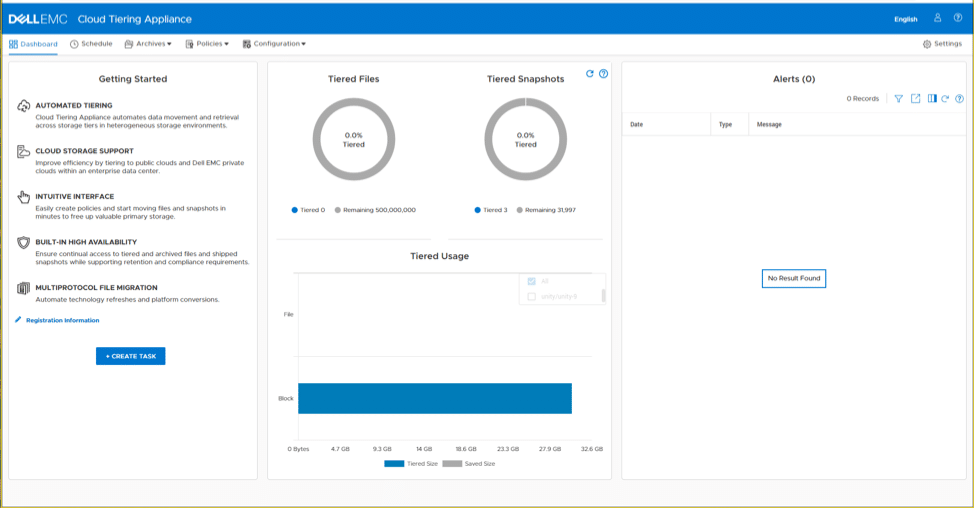Screen dimensions: 974x508
Task: Click the Create Task button
Action: click(x=130, y=356)
